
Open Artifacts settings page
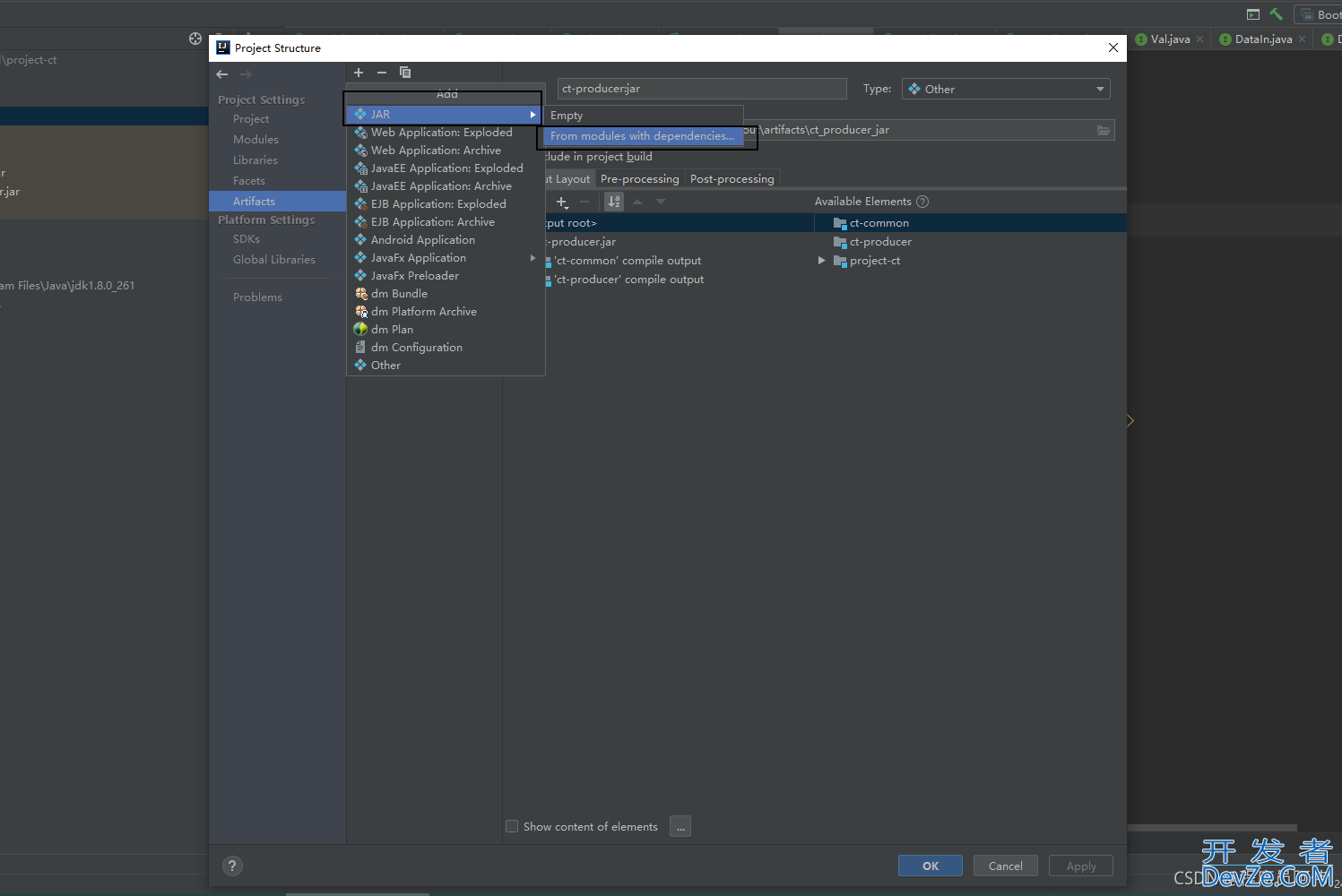(x=277, y=202)
